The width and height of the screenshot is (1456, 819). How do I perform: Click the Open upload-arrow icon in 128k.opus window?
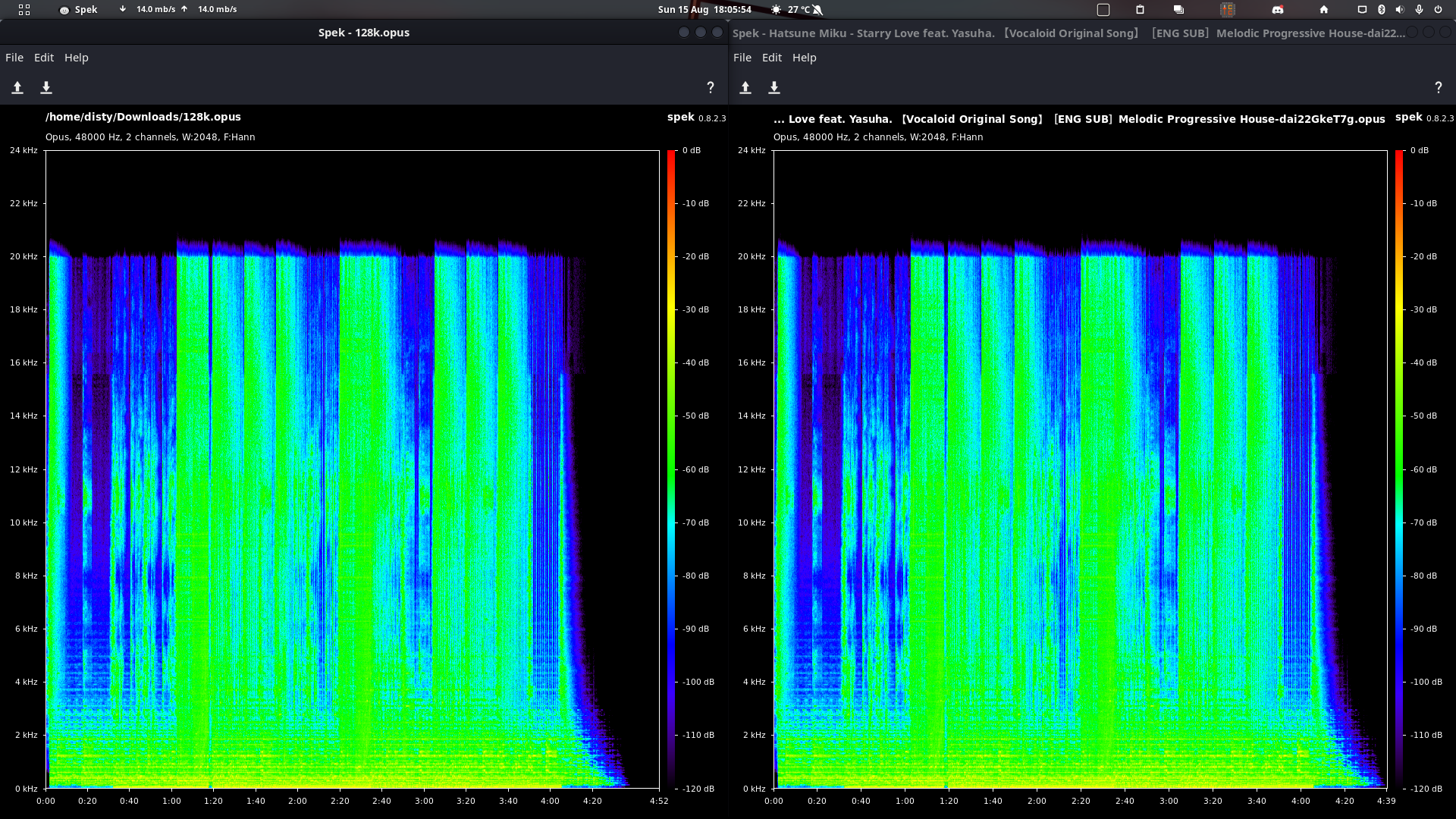[x=17, y=88]
